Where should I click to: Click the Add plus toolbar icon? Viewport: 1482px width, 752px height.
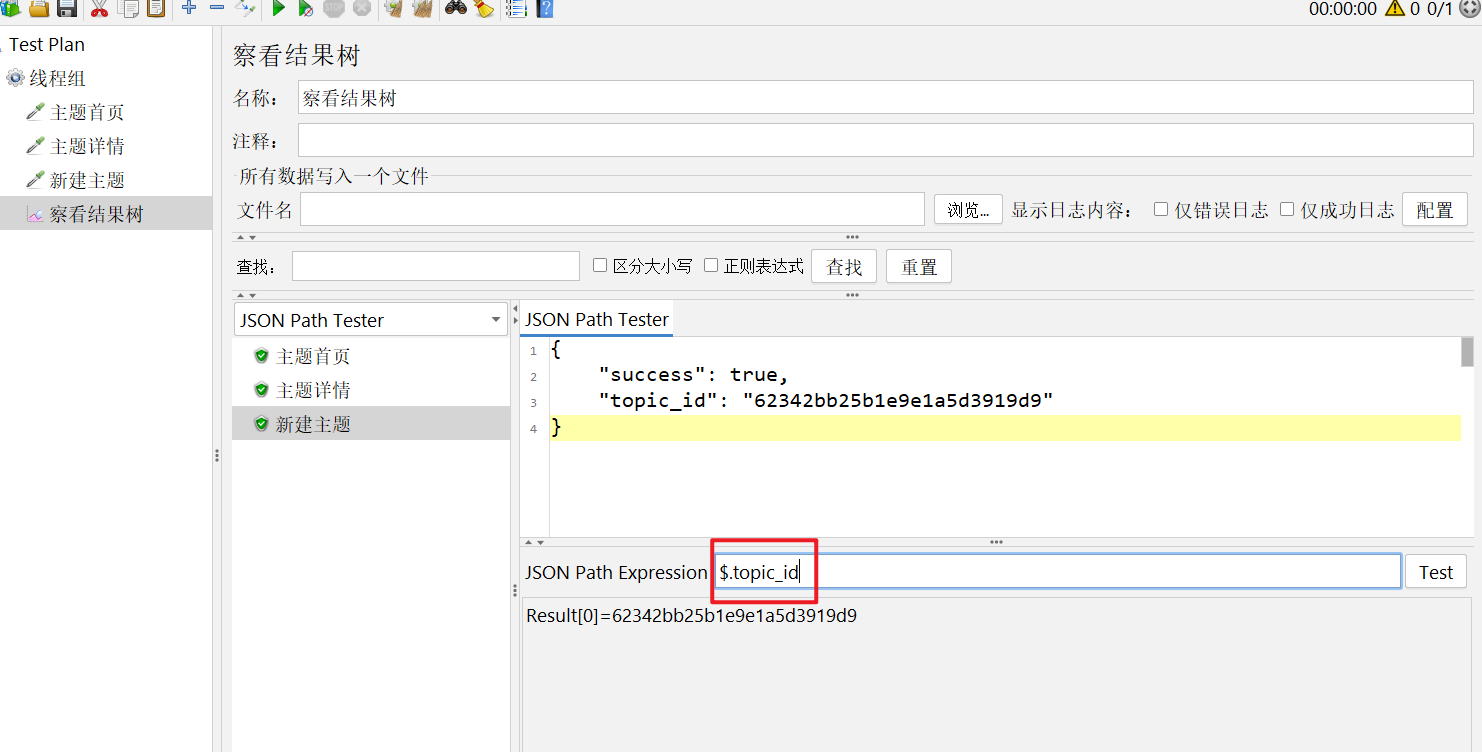(188, 7)
